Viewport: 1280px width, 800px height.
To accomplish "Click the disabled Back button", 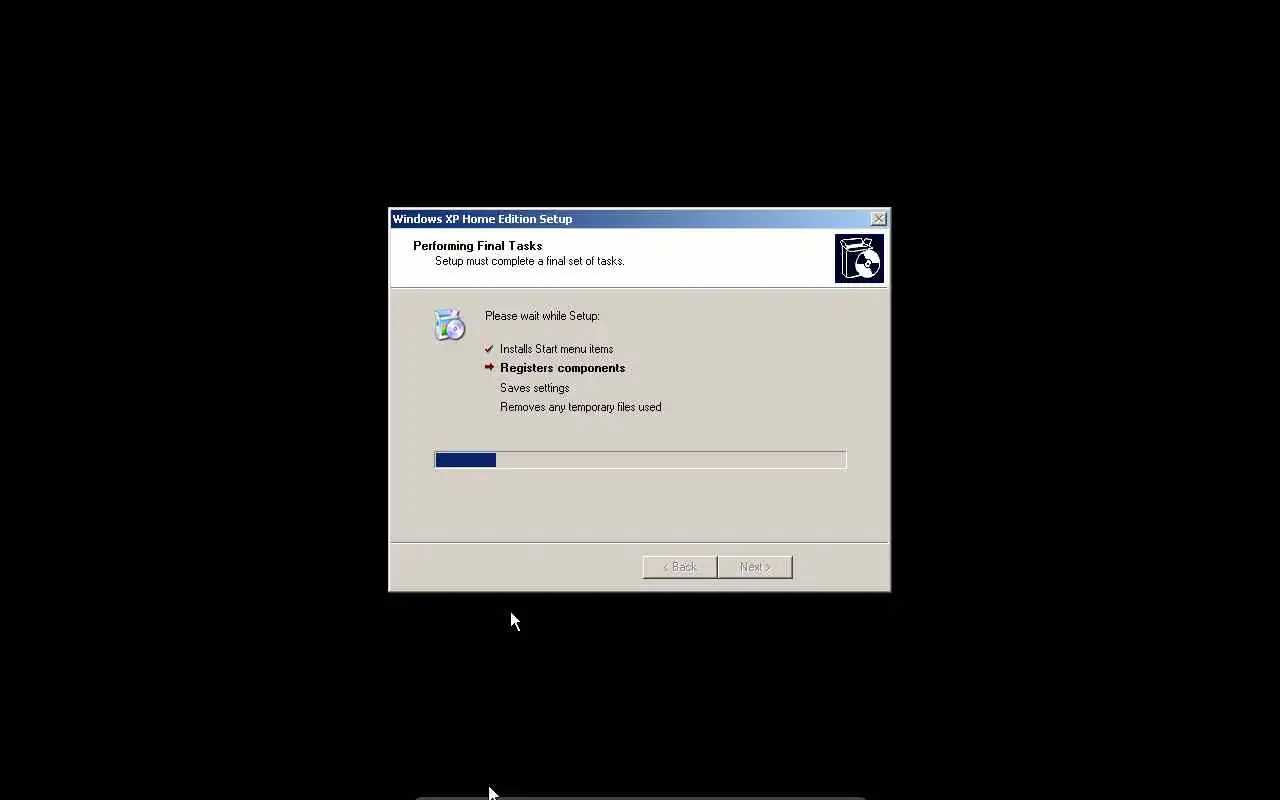I will (x=680, y=567).
